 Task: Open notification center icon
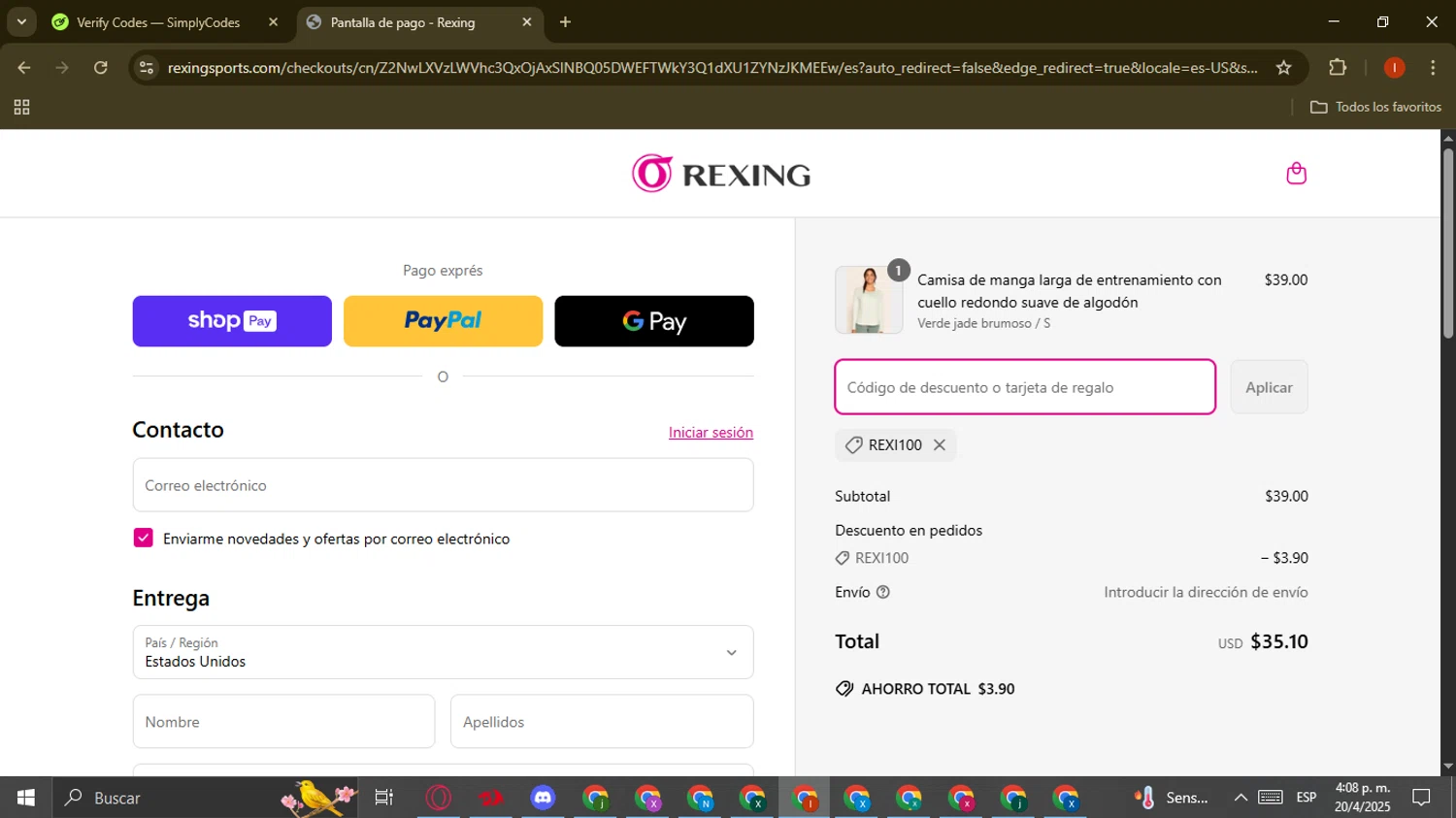coord(1422,798)
